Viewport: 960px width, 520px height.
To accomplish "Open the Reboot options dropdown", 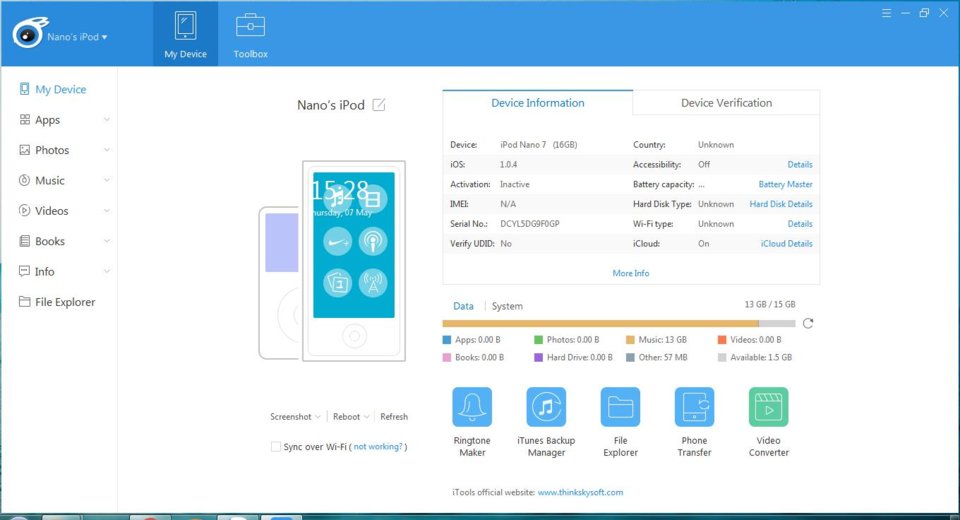I will pos(351,416).
